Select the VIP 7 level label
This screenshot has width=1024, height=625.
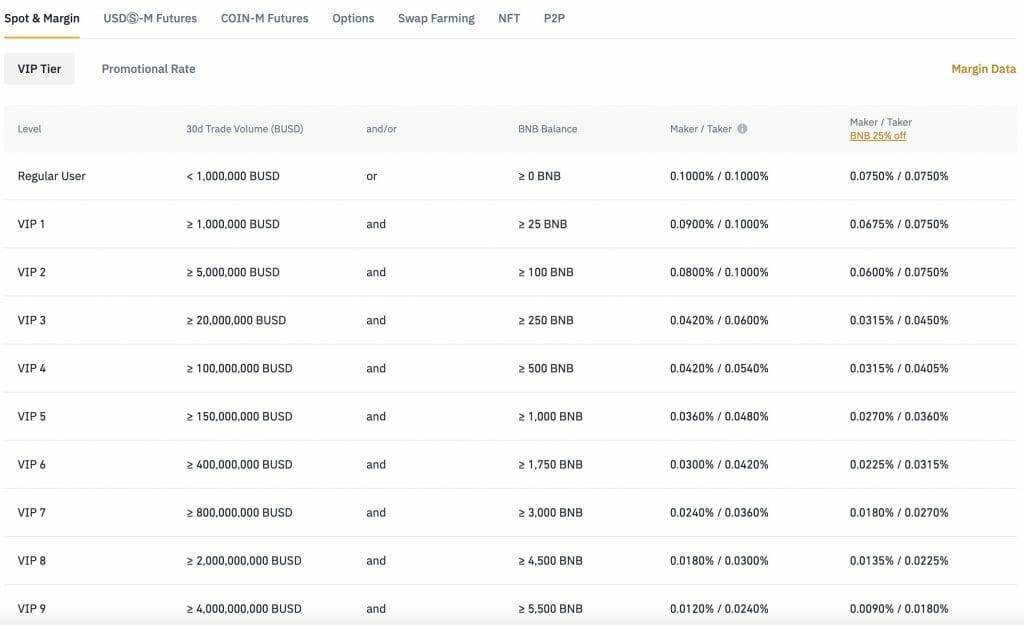(31, 513)
